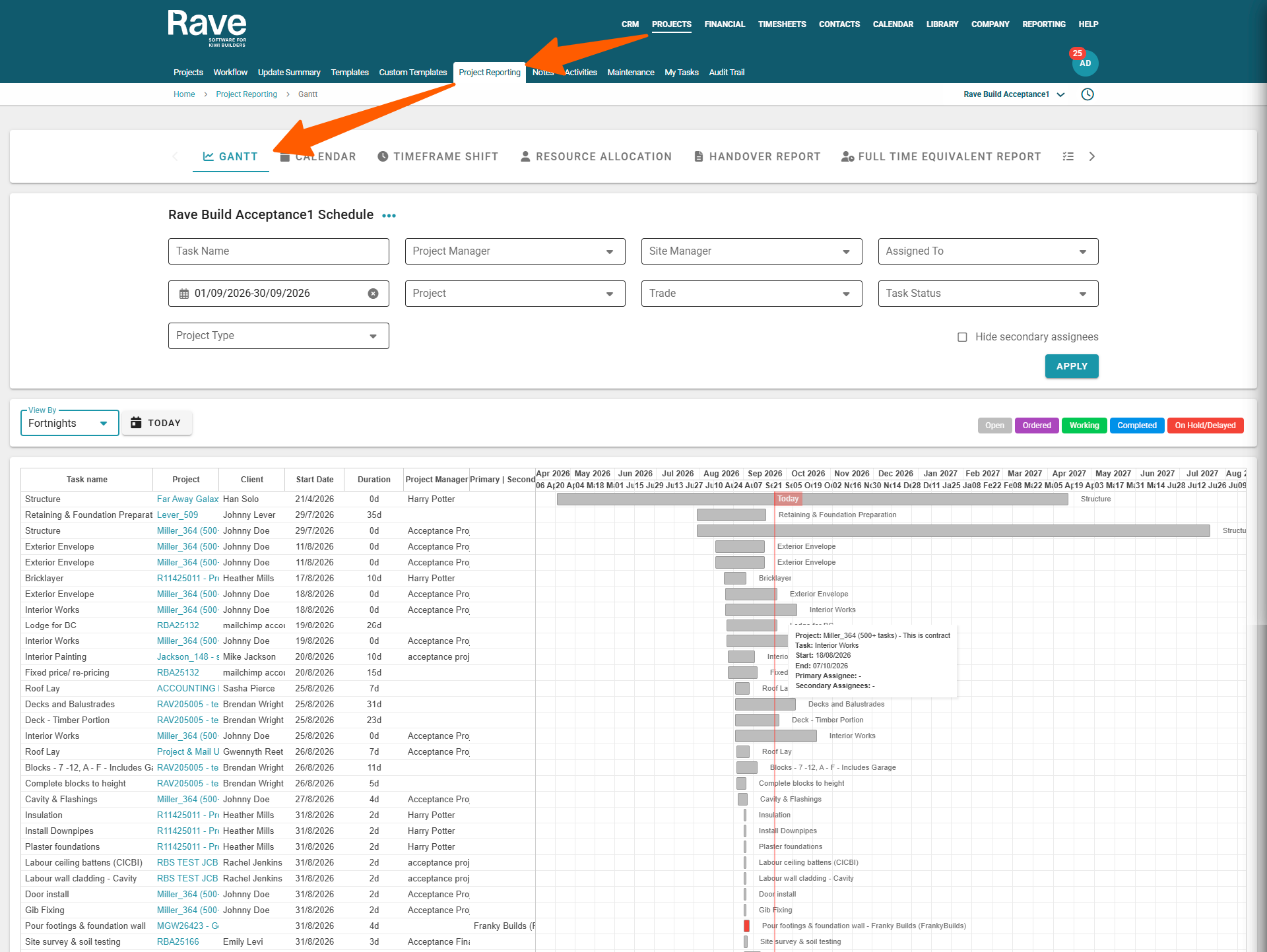Screen dimensions: 1267x952
Task: Expand the Task Status dropdown
Action: [x=988, y=294]
